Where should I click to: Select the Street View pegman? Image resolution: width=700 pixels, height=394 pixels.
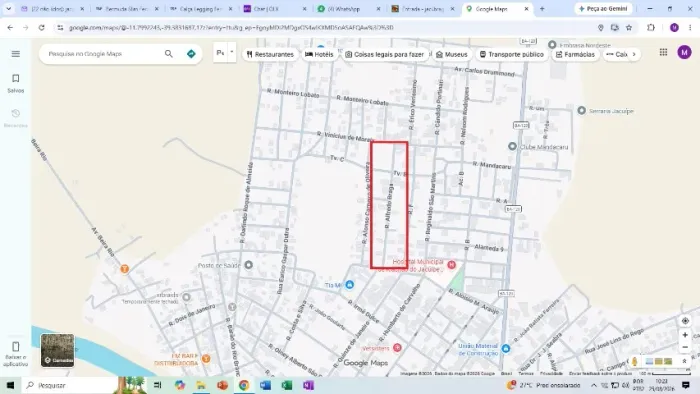click(x=635, y=361)
